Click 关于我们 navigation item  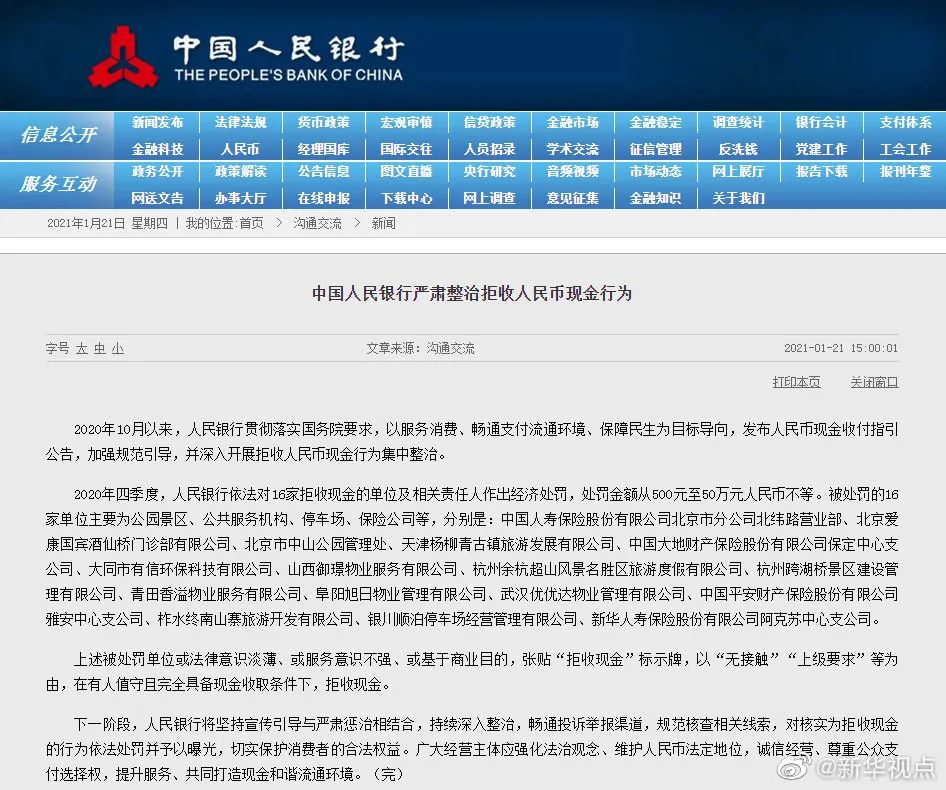click(x=738, y=198)
